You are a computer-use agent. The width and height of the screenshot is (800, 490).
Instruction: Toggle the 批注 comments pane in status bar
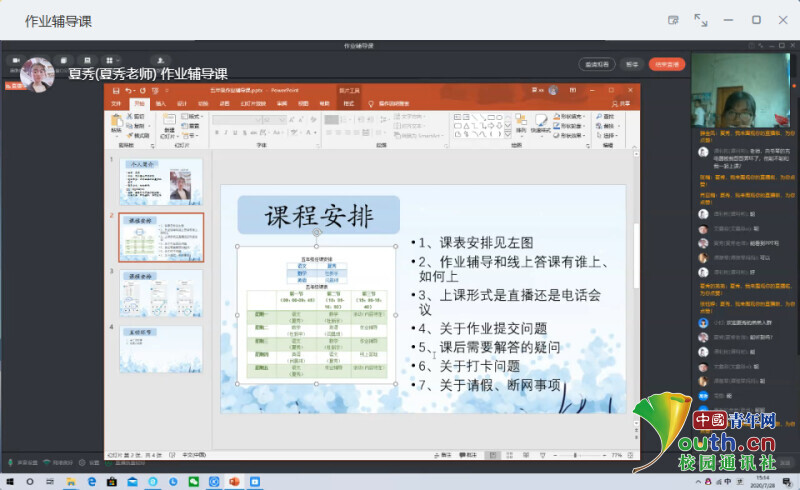point(466,454)
